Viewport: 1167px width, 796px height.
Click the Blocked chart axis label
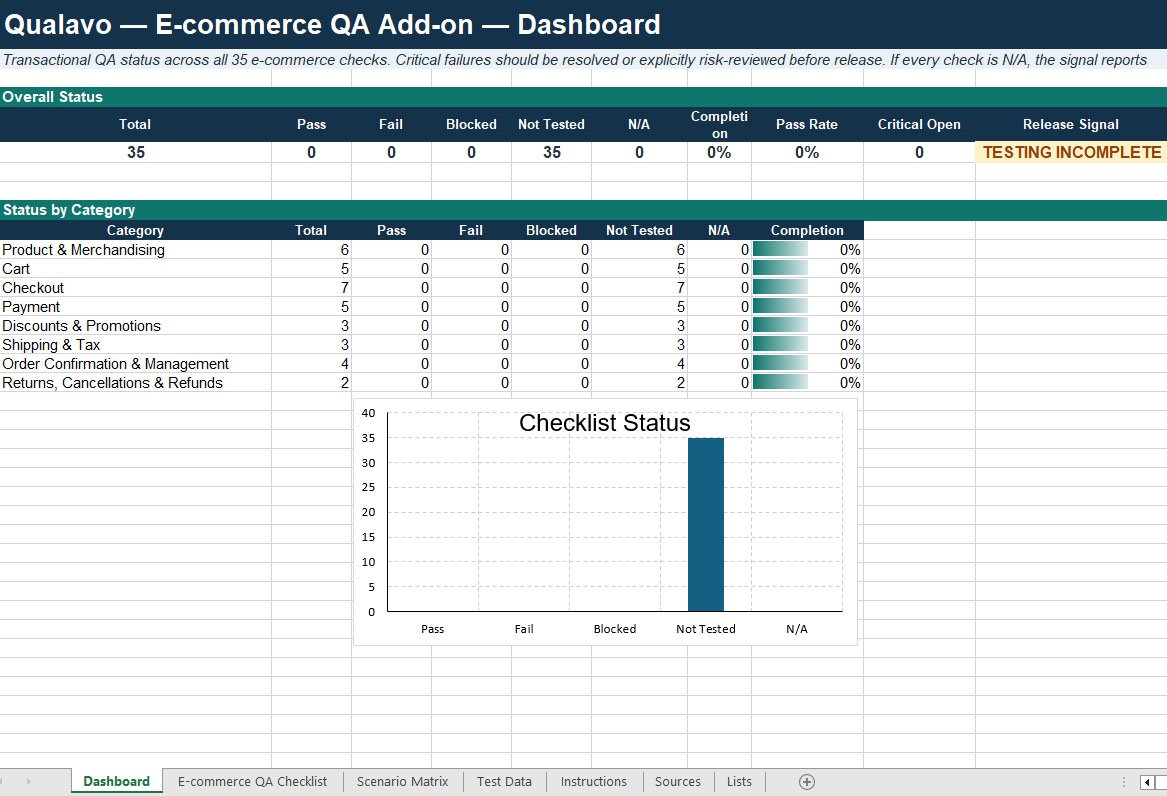coord(615,629)
